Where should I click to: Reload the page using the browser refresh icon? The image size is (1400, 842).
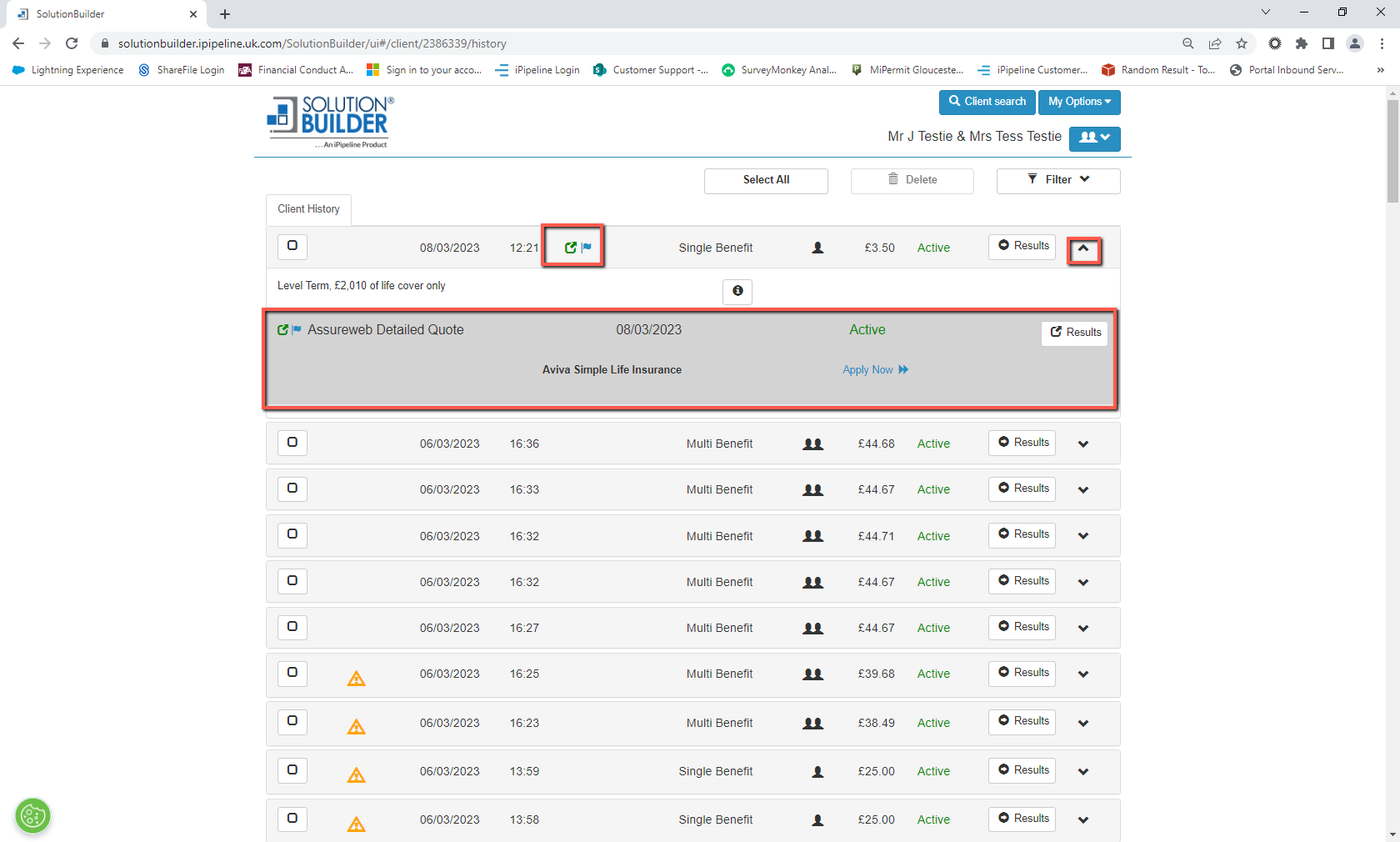tap(72, 43)
